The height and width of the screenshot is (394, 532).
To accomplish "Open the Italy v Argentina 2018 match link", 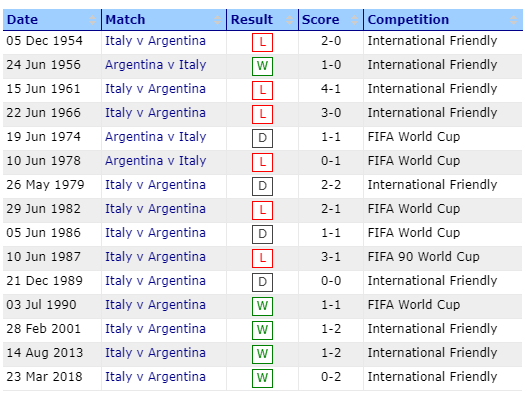I will [155, 377].
